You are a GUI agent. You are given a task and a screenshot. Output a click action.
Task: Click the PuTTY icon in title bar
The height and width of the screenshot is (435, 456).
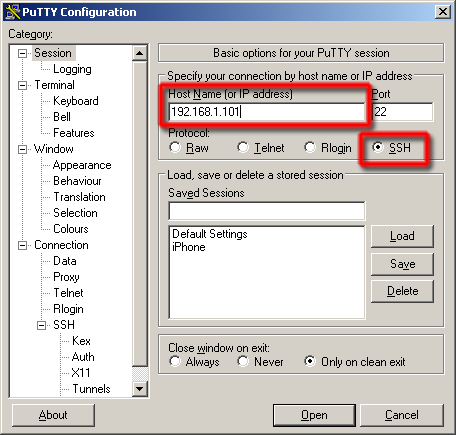pyautogui.click(x=13, y=12)
